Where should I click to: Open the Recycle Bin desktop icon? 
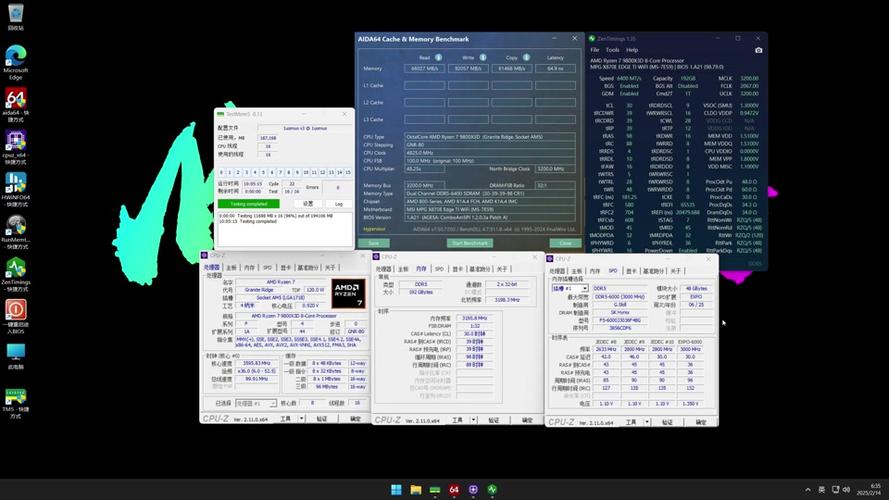(x=16, y=16)
